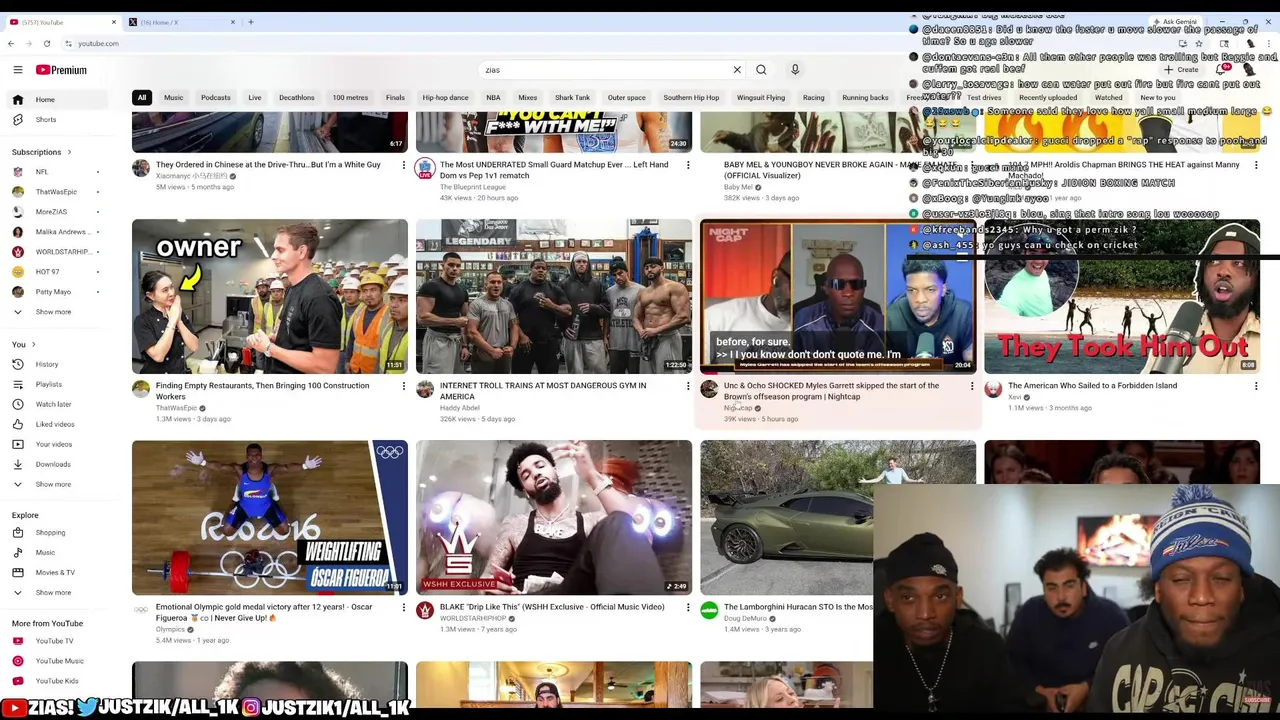Image resolution: width=1280 pixels, height=720 pixels.
Task: Open MoreZIAS subscription channel
Action: [x=56, y=212]
